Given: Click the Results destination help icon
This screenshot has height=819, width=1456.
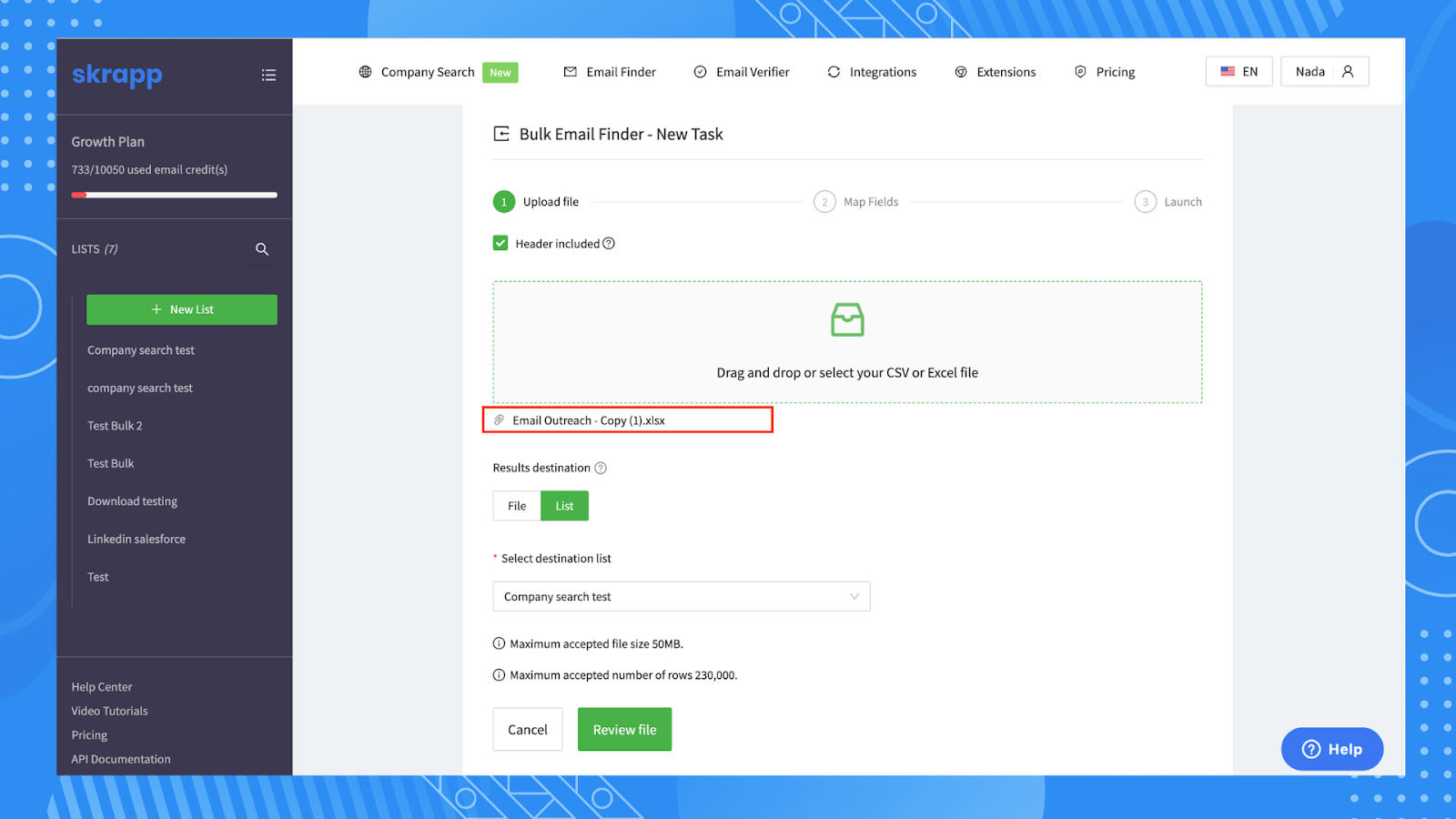Looking at the screenshot, I should (x=601, y=468).
